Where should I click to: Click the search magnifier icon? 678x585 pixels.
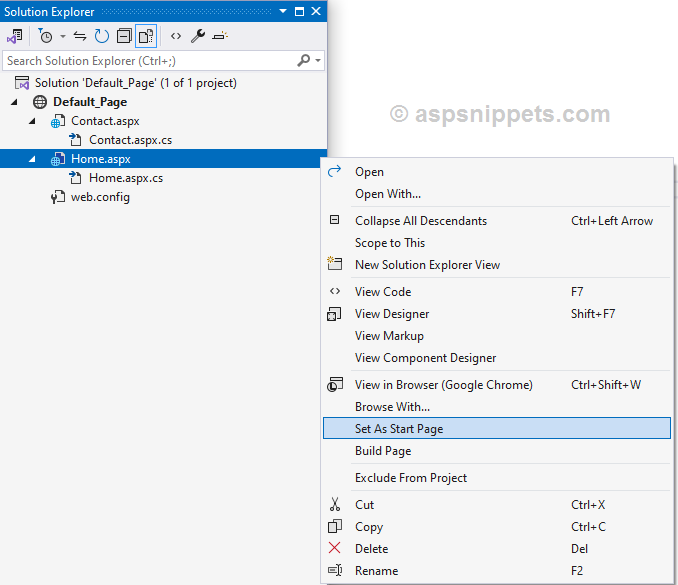(304, 61)
